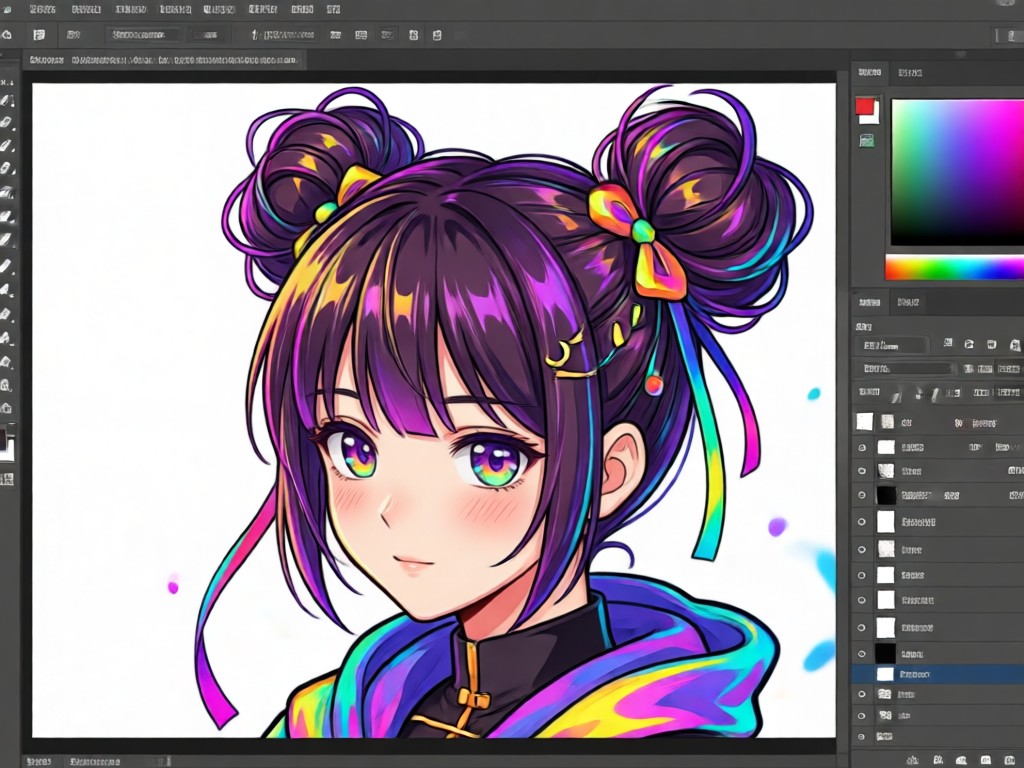1024x768 pixels.
Task: Click the small green icon under the color swatches
Action: point(867,140)
